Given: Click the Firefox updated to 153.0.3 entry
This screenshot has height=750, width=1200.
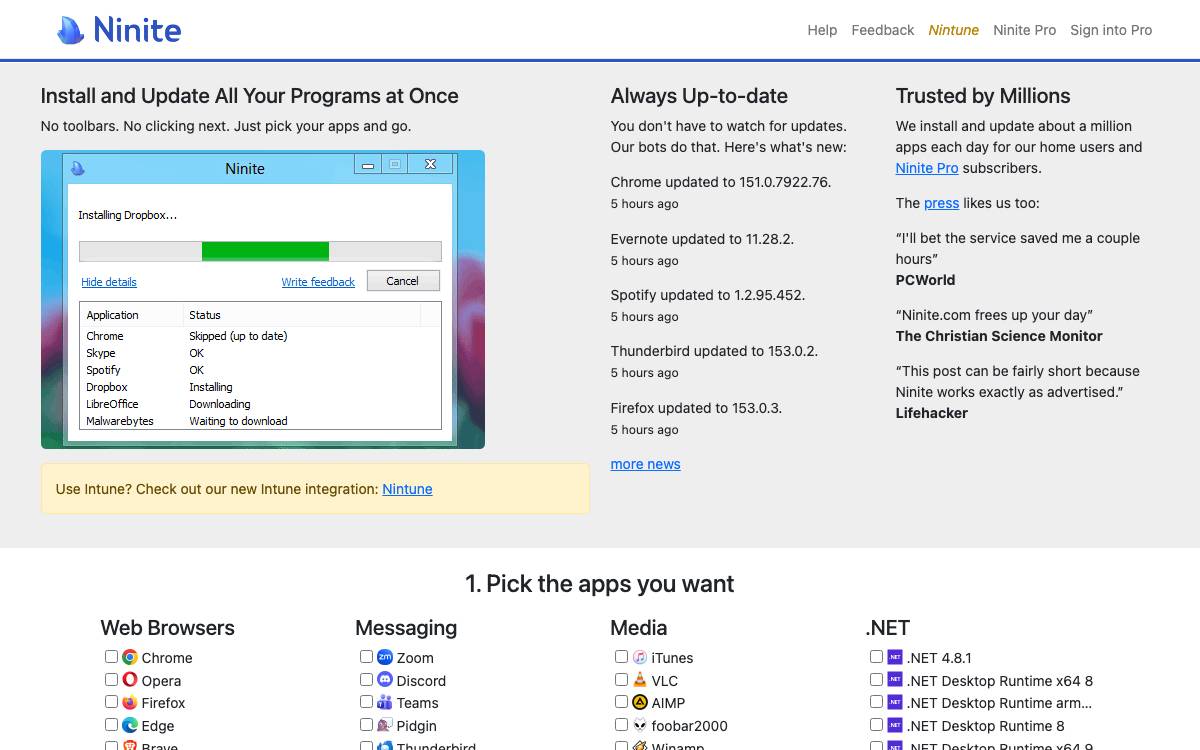Looking at the screenshot, I should pos(697,408).
